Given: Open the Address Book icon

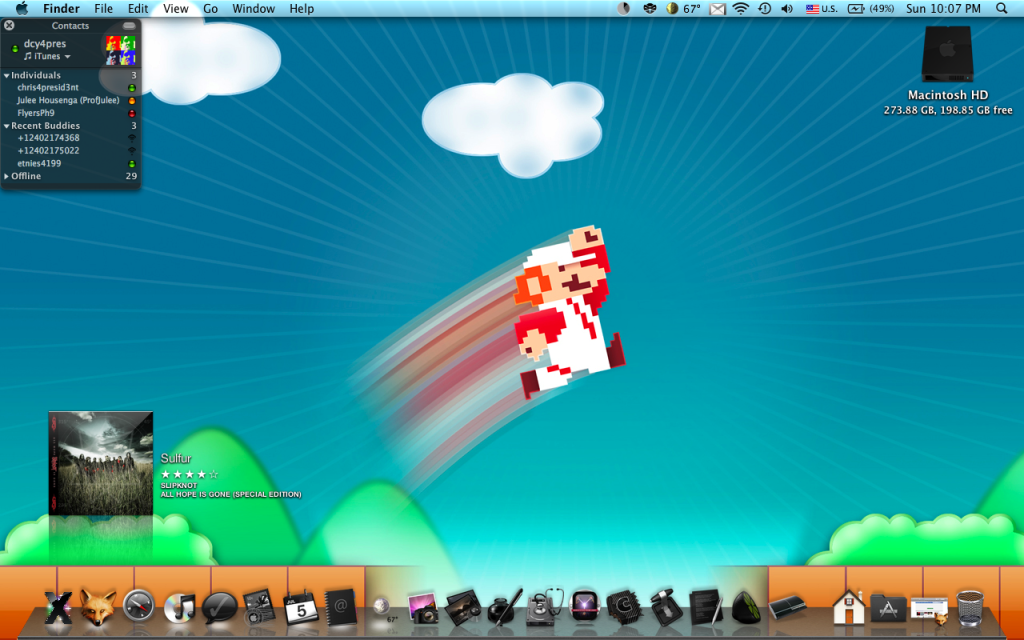Looking at the screenshot, I should pos(340,607).
